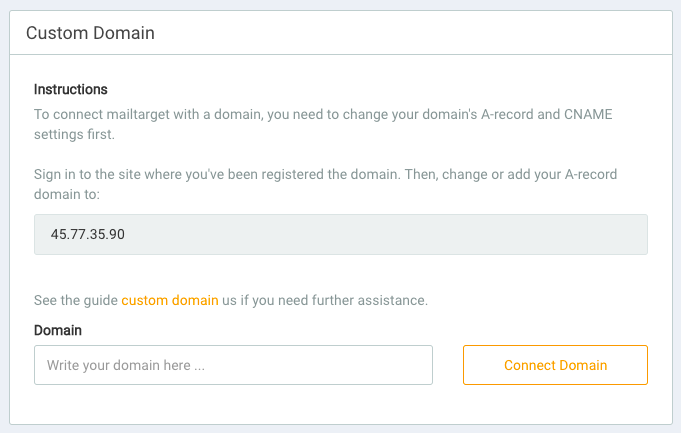Open the custom domain guide link
Screen dimensions: 681x433
pos(170,300)
